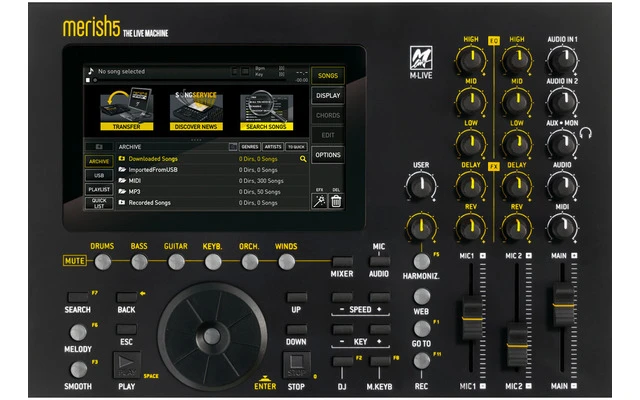640x400 pixels.
Task: Mute the WINDS track button
Action: coord(287,262)
